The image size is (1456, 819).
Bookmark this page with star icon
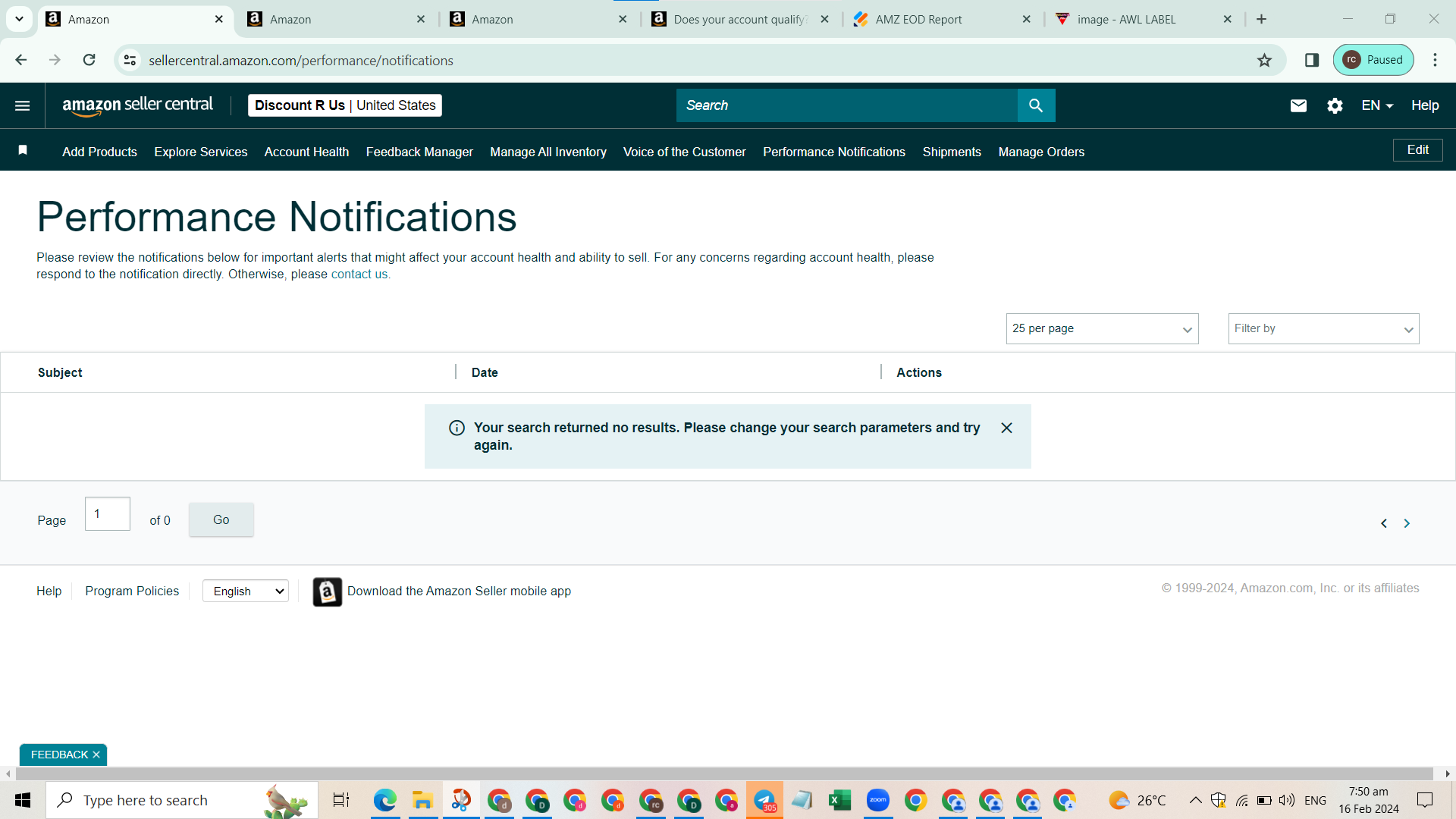coord(1264,60)
